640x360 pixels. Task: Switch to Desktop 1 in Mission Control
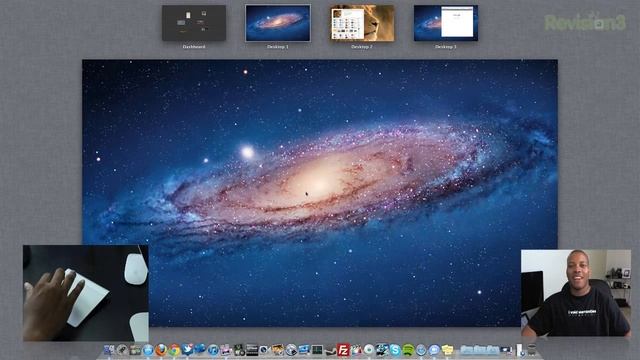[x=278, y=23]
